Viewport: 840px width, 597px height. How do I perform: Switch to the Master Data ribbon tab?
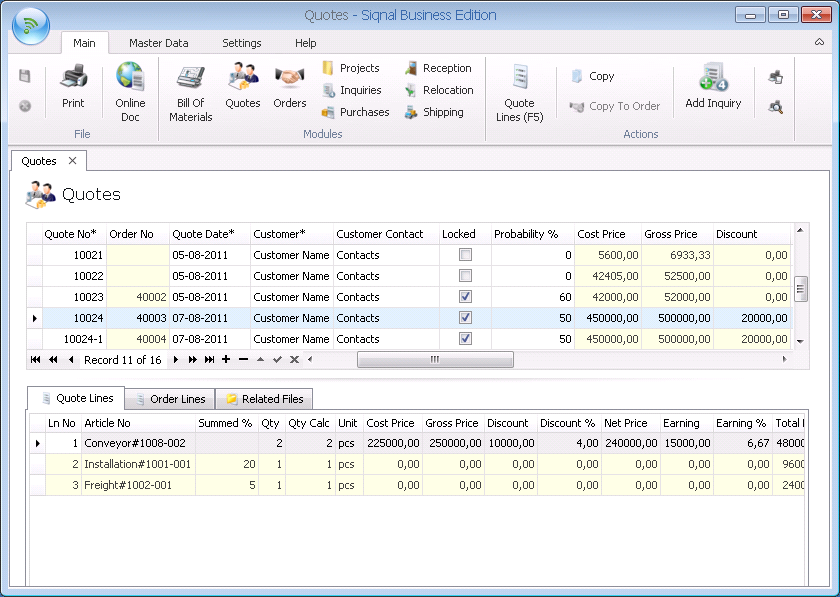[x=158, y=43]
